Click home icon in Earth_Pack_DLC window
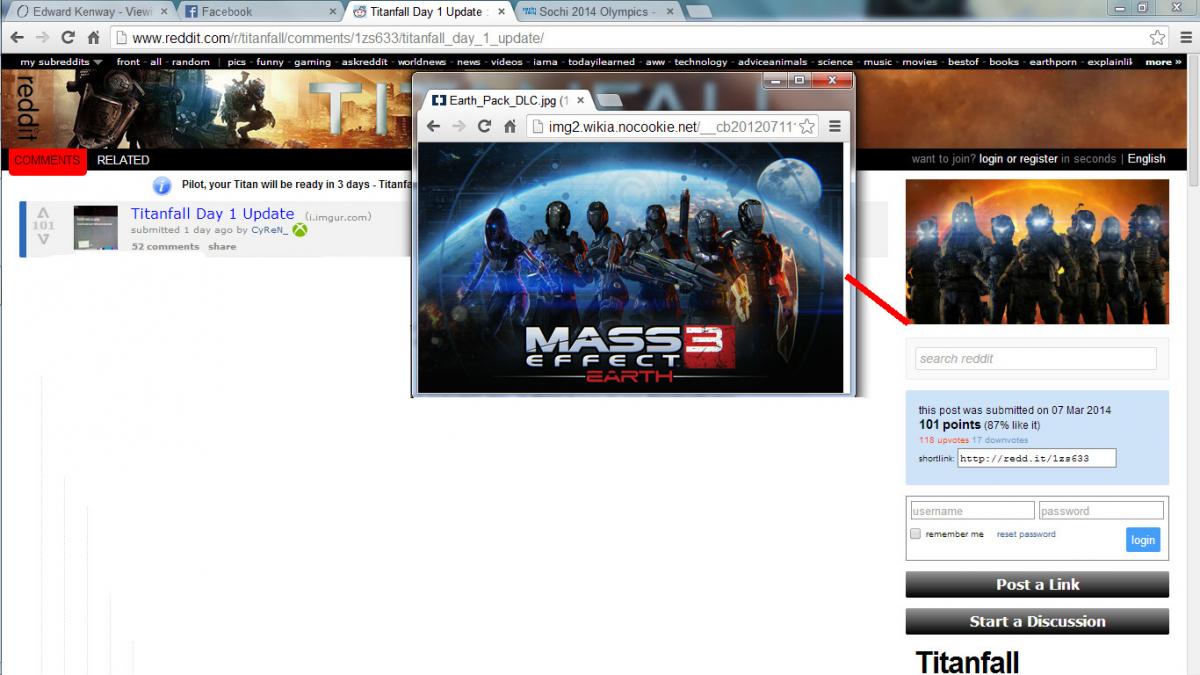 509,126
